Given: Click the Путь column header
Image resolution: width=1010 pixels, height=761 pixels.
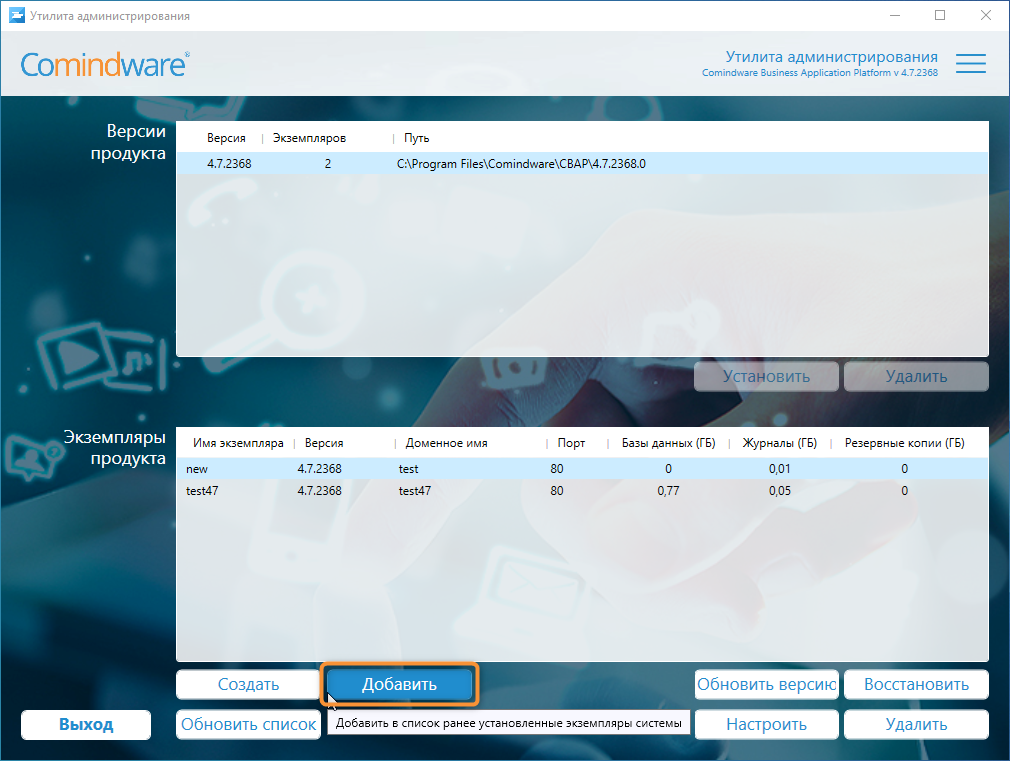Looking at the screenshot, I should coord(416,138).
